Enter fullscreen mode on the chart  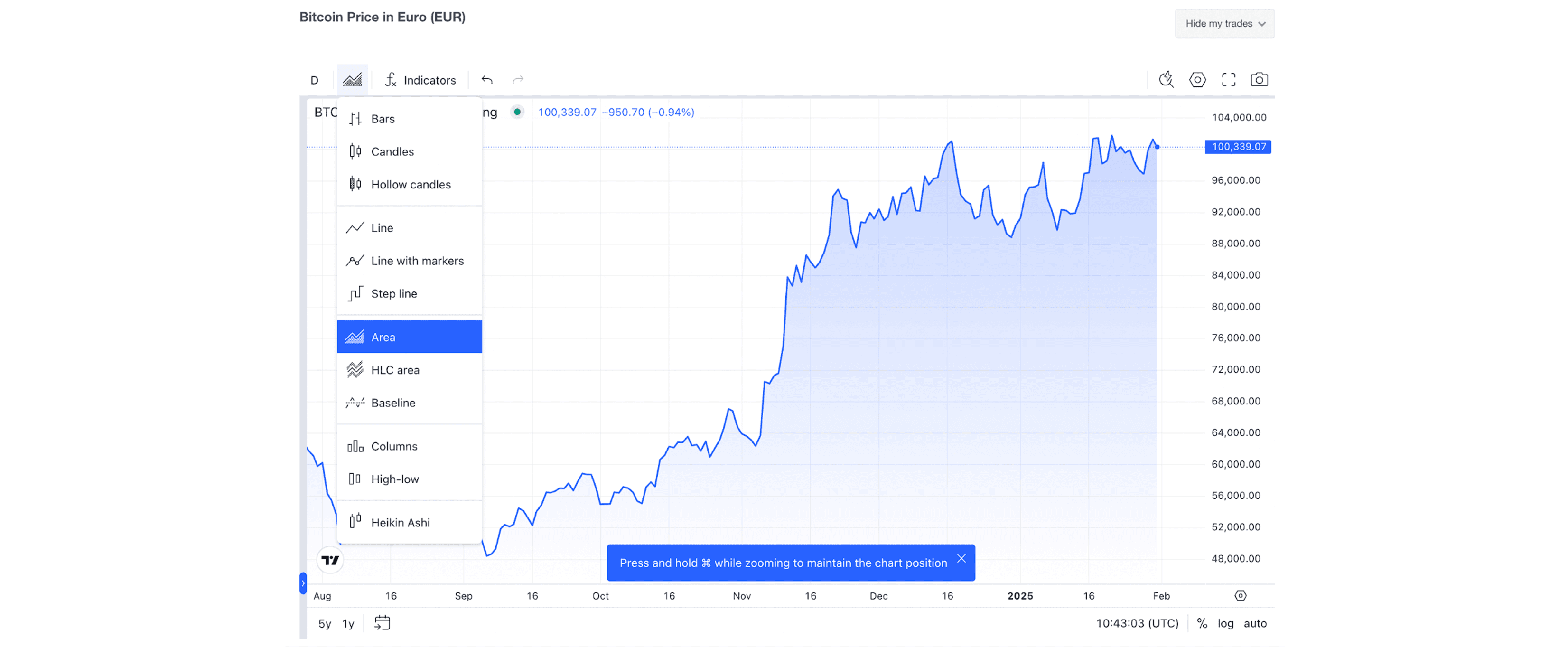point(1228,79)
